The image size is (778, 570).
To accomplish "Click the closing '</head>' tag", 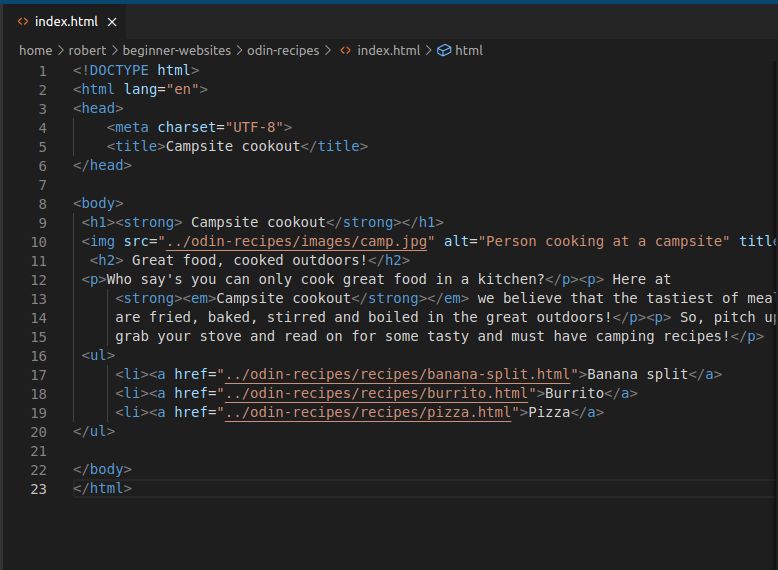I will 102,165.
